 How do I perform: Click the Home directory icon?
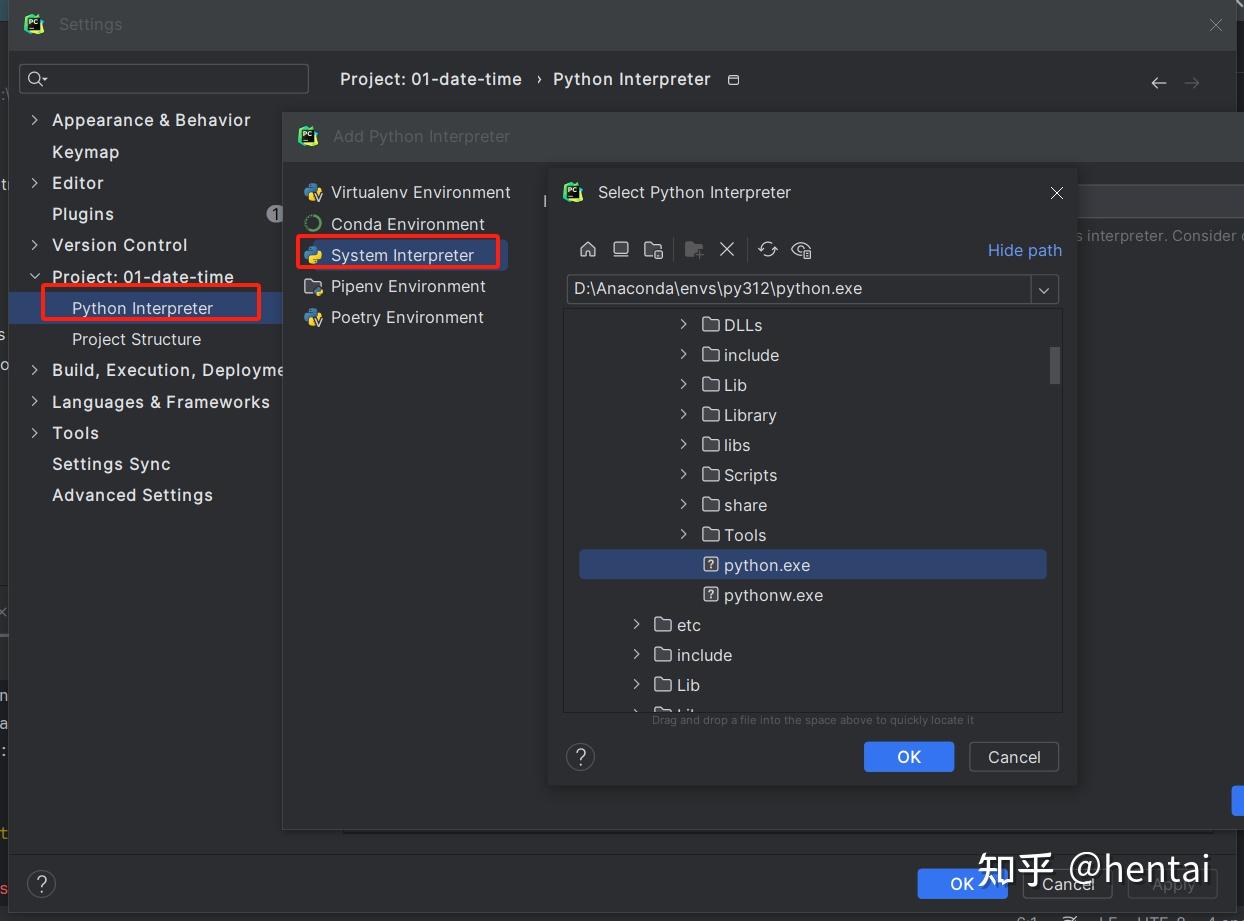point(588,250)
